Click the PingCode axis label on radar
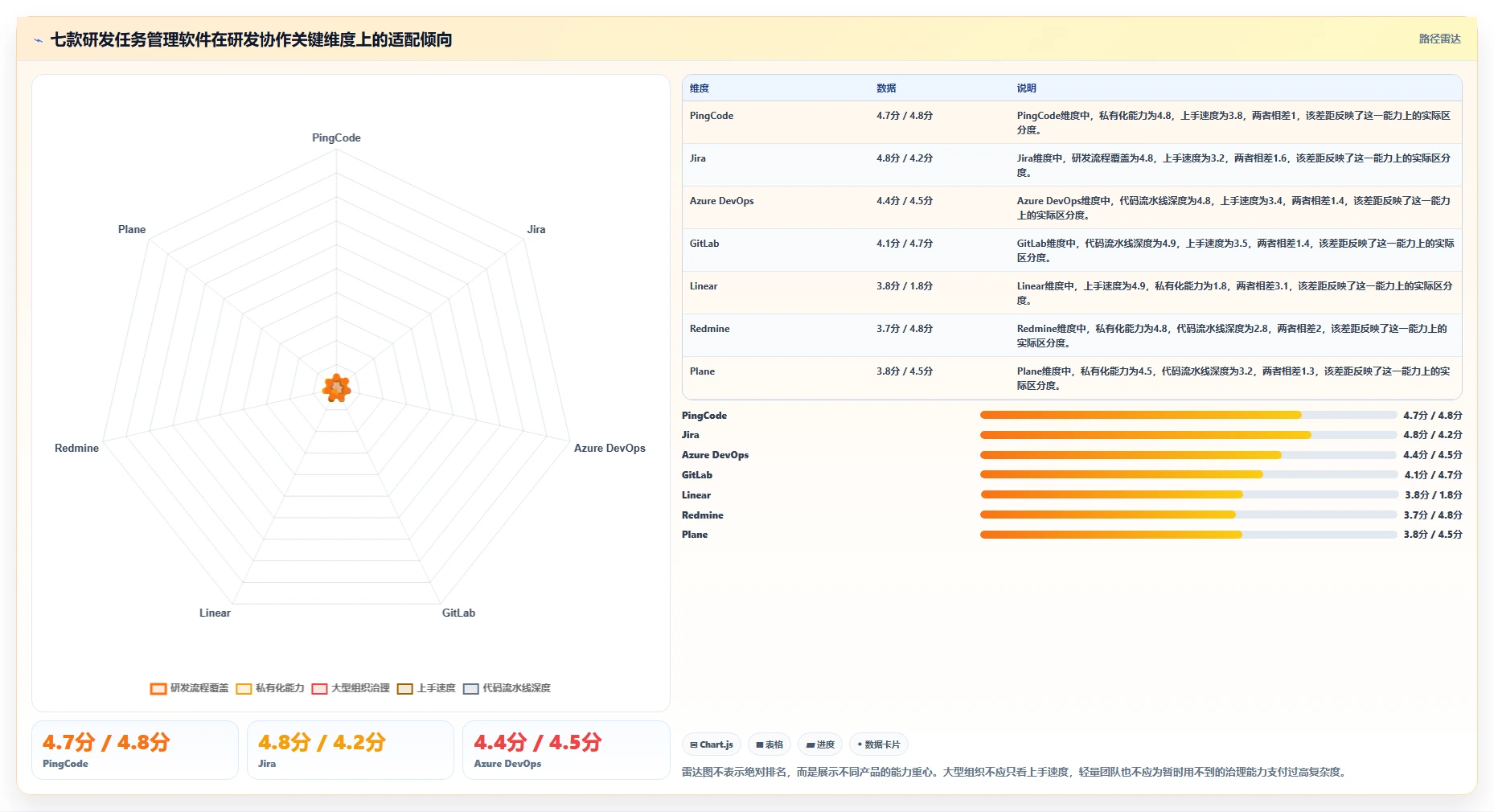Image resolution: width=1494 pixels, height=812 pixels. 336,138
